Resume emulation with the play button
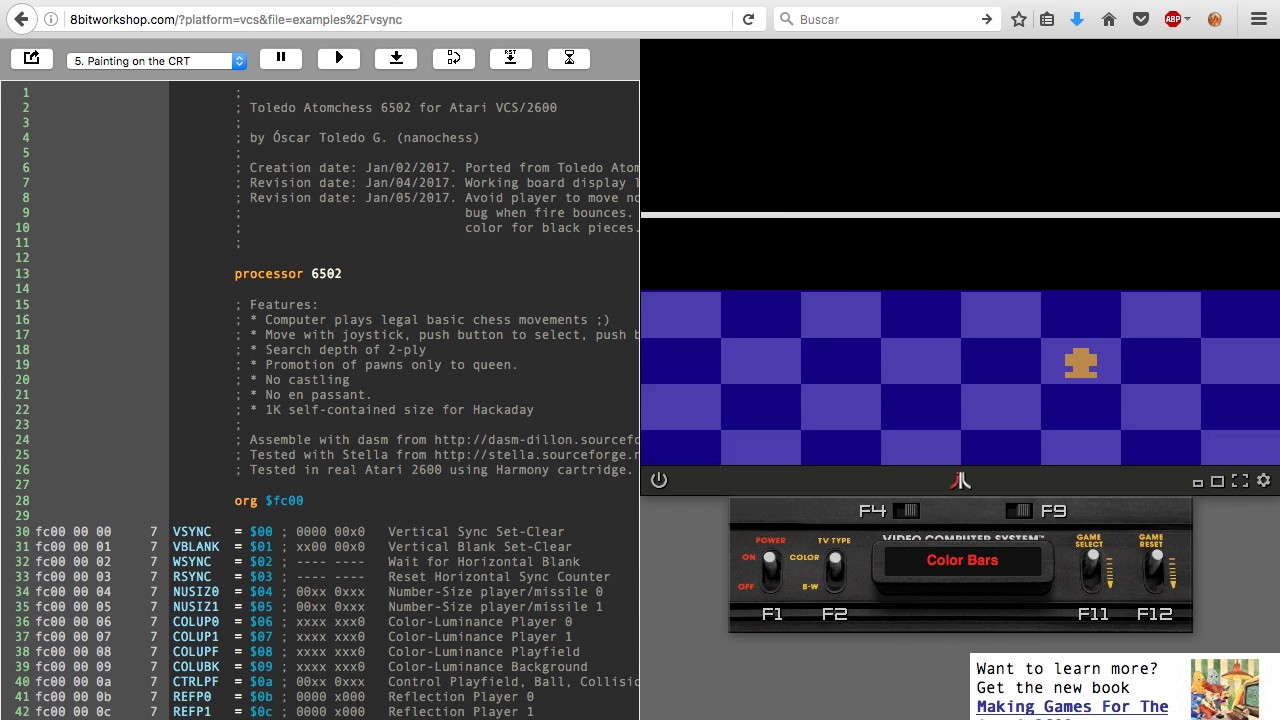Viewport: 1280px width, 720px height. 339,59
